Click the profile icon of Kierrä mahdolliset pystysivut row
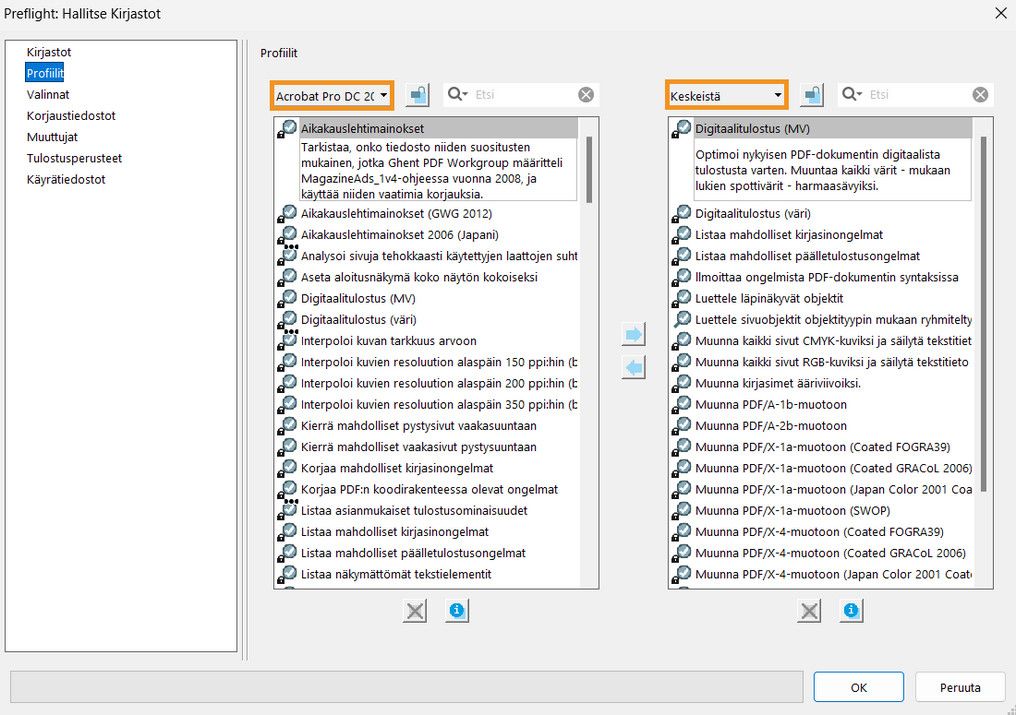This screenshot has width=1016, height=715. [287, 426]
